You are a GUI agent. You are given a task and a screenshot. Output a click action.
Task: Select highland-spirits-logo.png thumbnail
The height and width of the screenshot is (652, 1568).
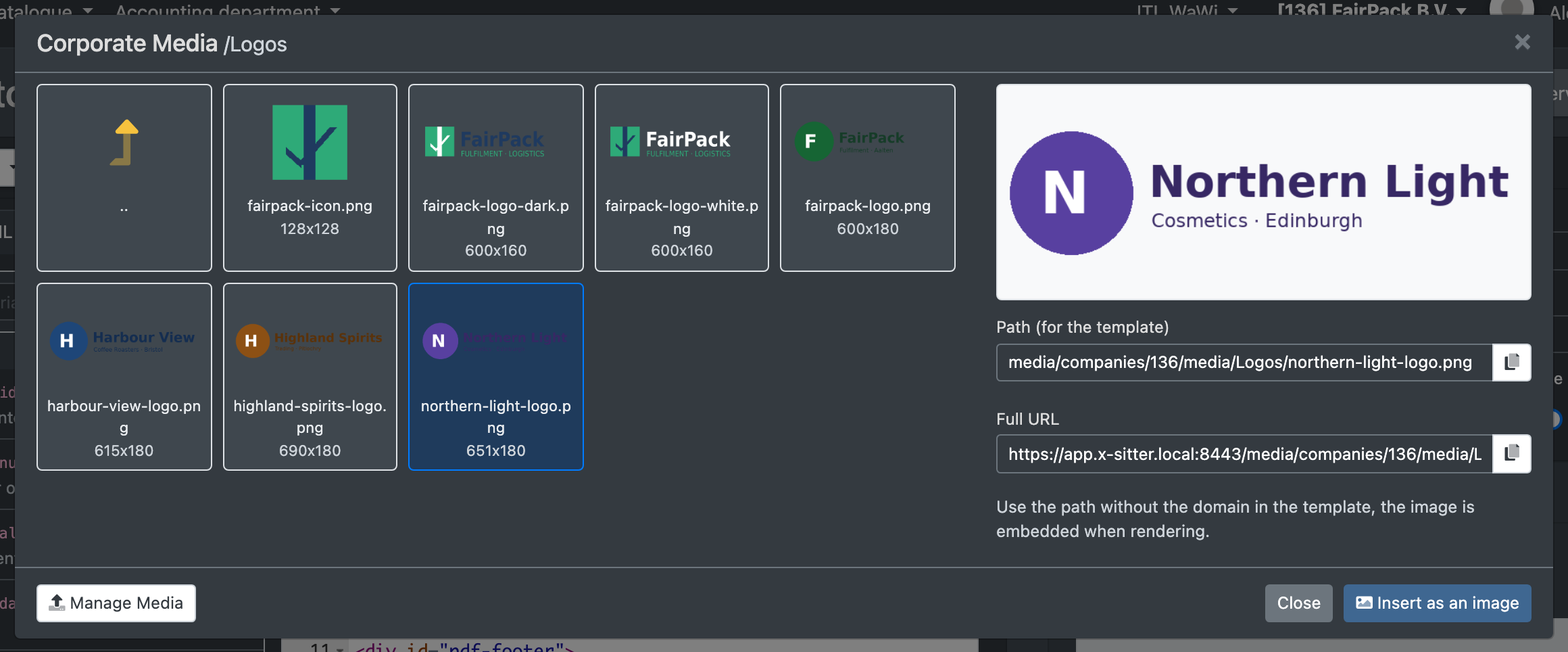coord(310,377)
